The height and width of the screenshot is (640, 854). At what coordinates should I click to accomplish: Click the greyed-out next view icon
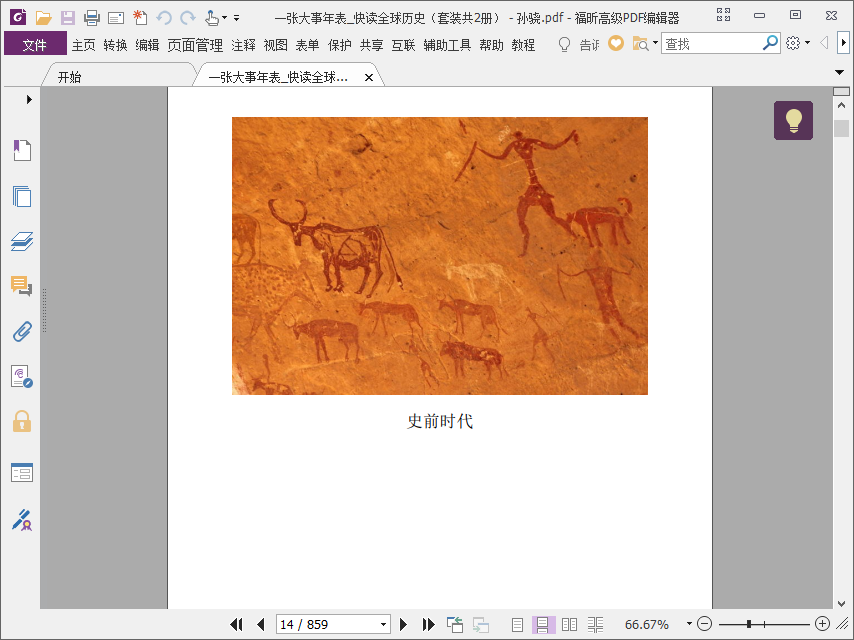[480, 624]
